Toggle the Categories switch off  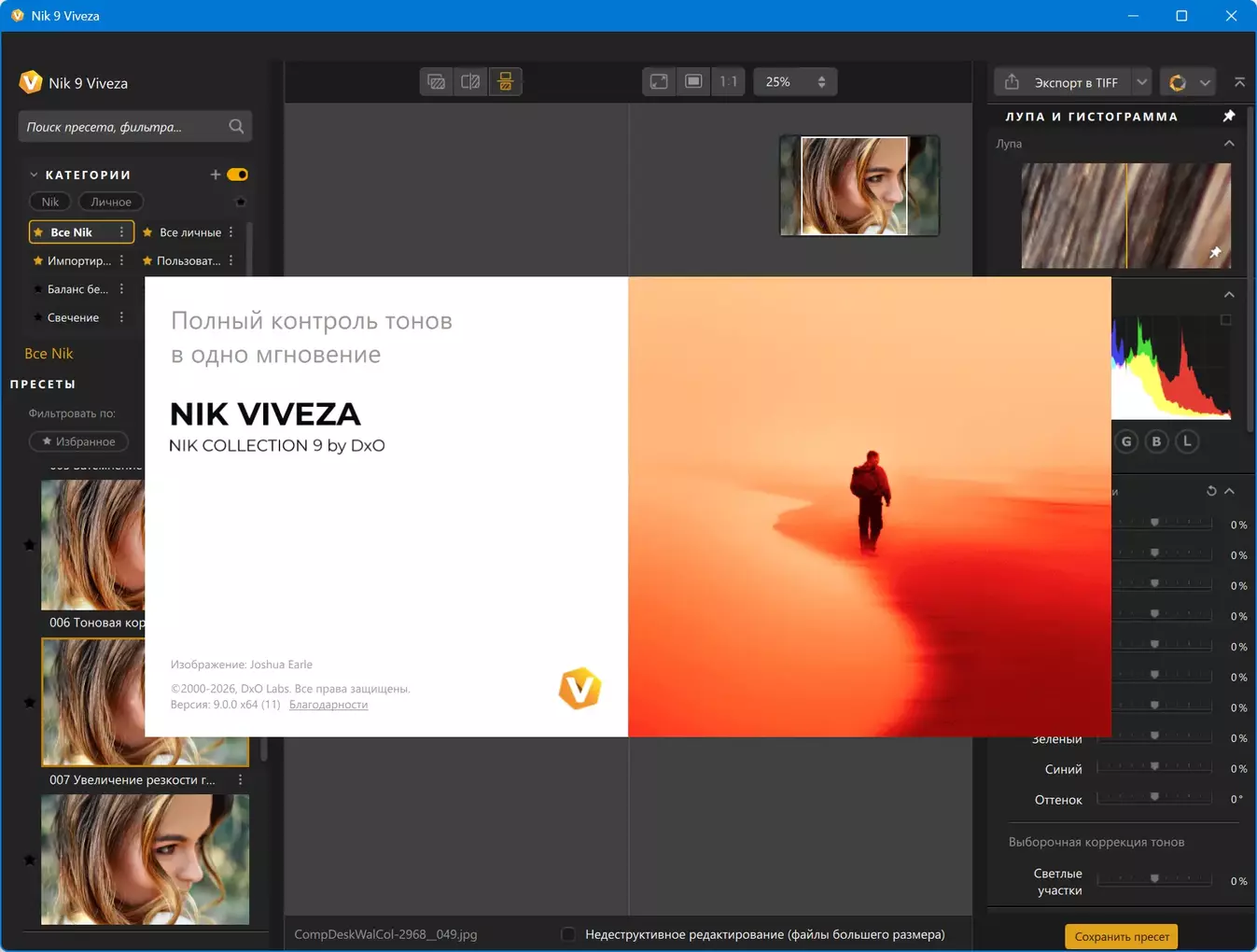point(238,175)
